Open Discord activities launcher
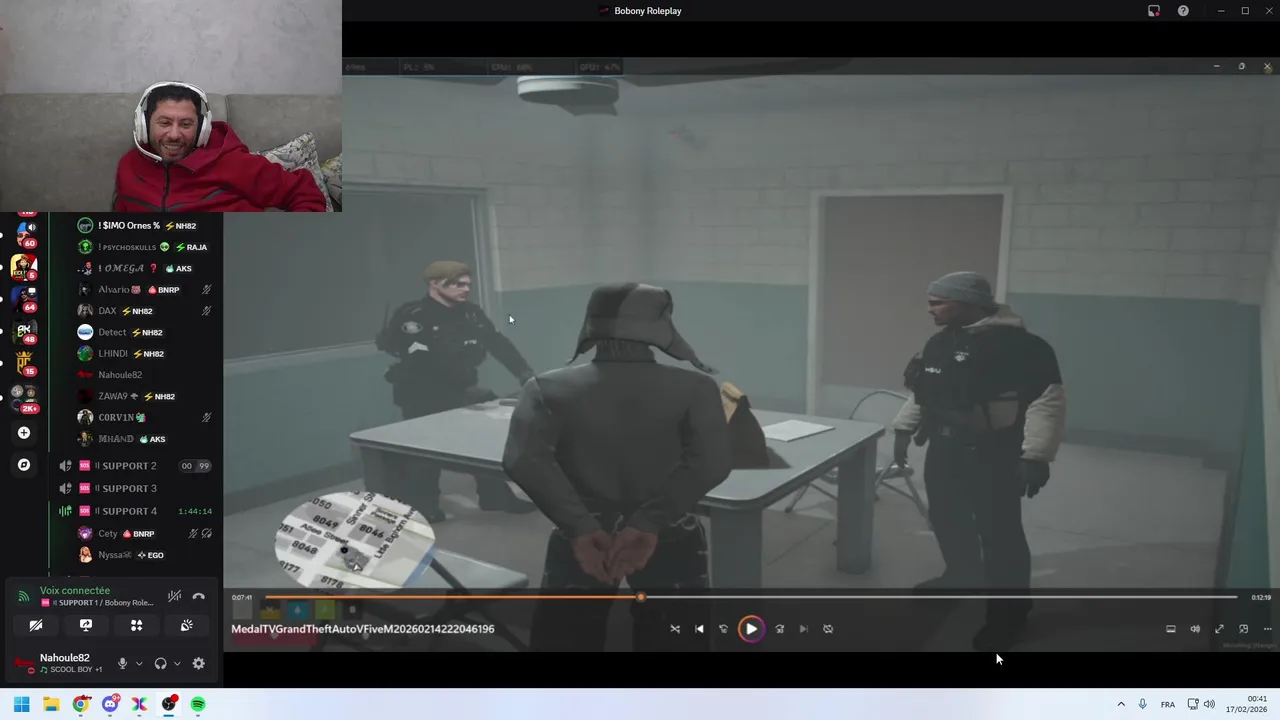The width and height of the screenshot is (1280, 720). (x=136, y=625)
